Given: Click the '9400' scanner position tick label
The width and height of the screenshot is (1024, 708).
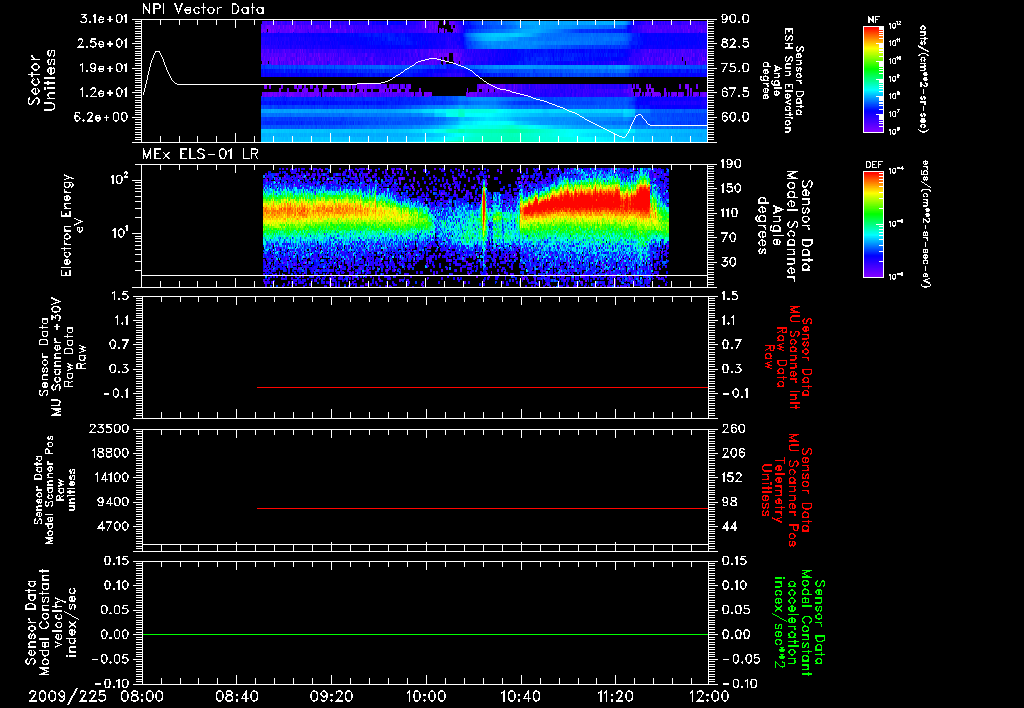Looking at the screenshot, I should tap(112, 502).
